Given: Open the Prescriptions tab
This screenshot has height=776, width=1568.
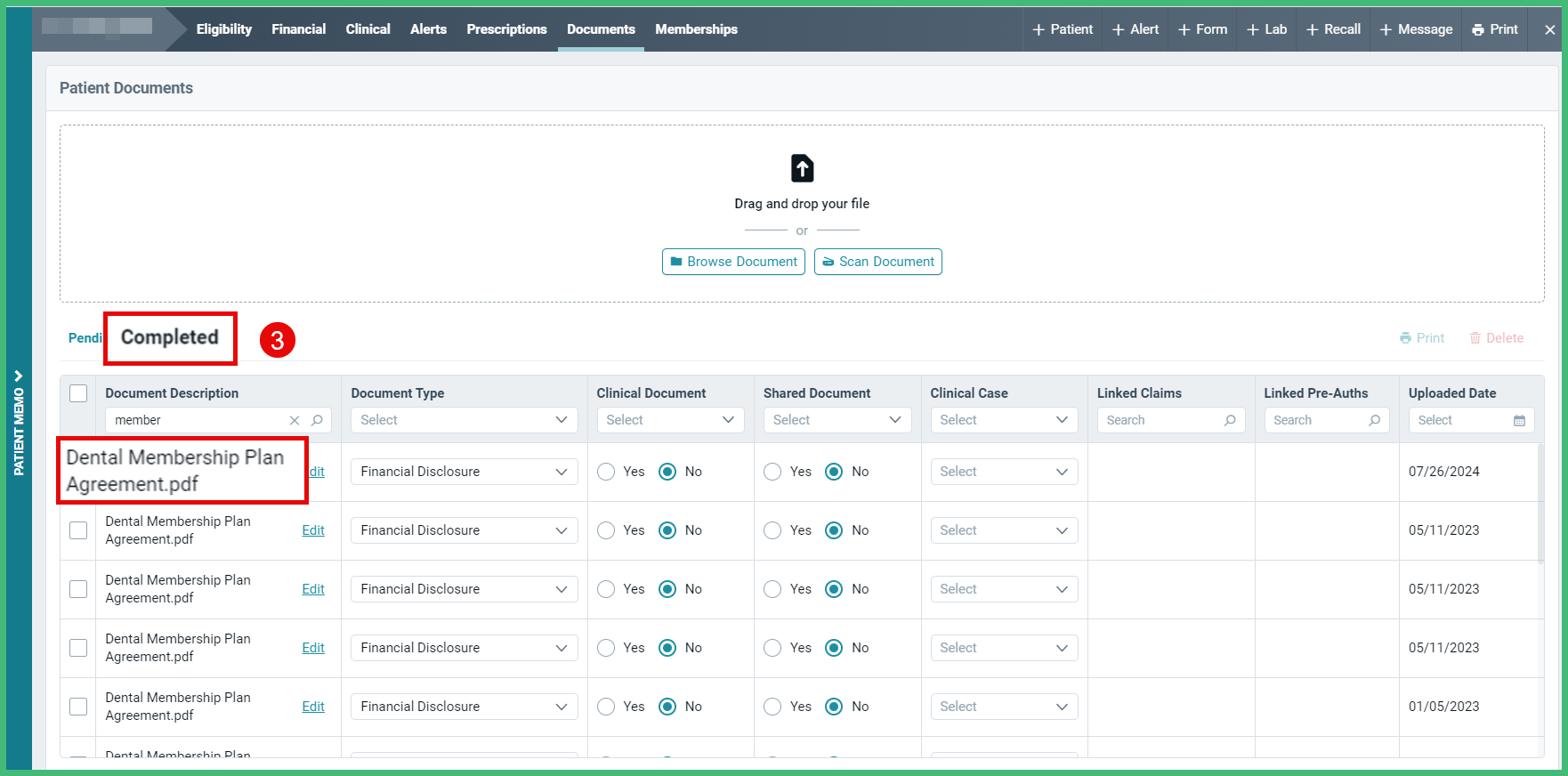Looking at the screenshot, I should coord(507,29).
